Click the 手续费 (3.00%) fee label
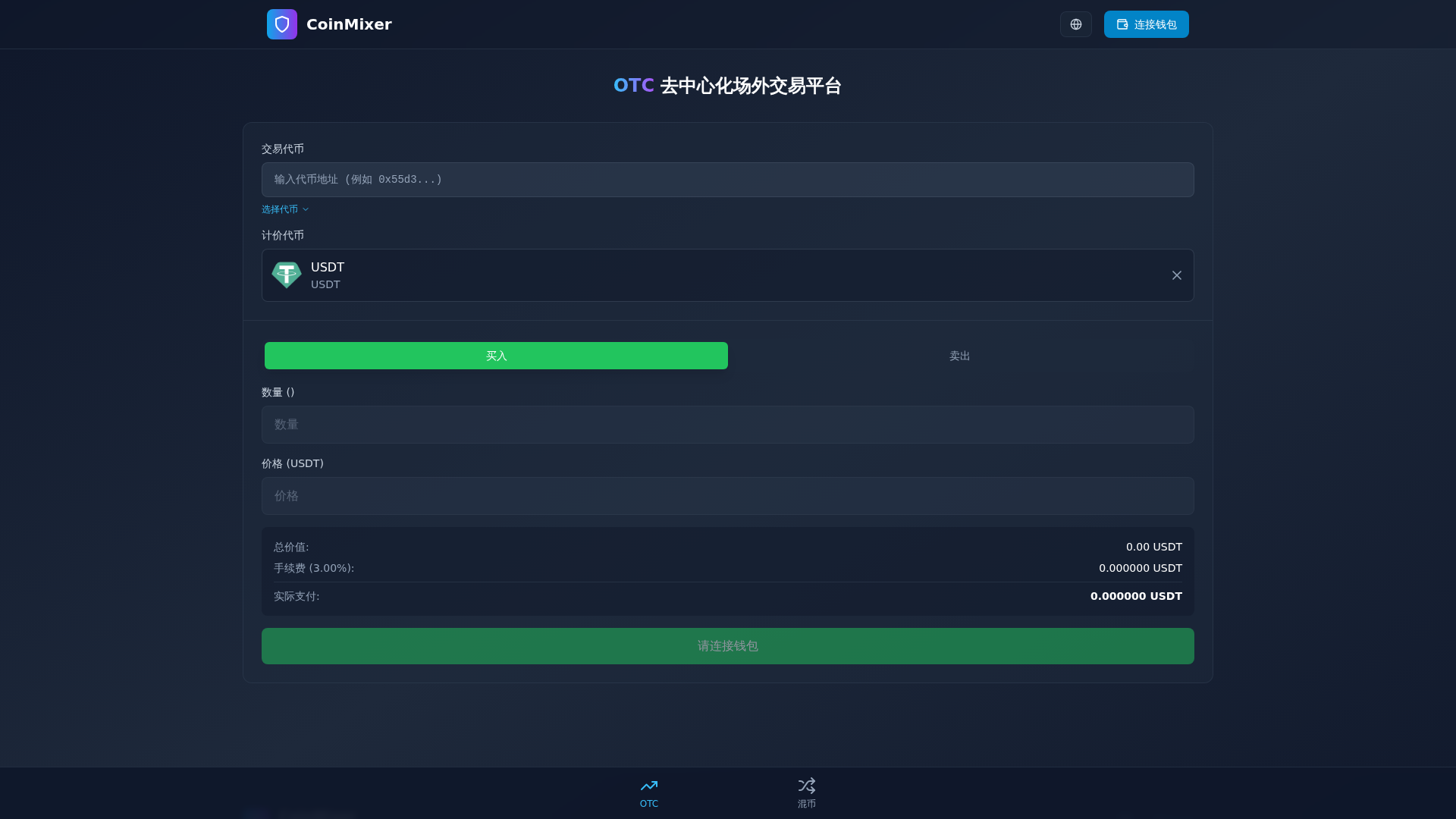1456x819 pixels. pos(314,568)
